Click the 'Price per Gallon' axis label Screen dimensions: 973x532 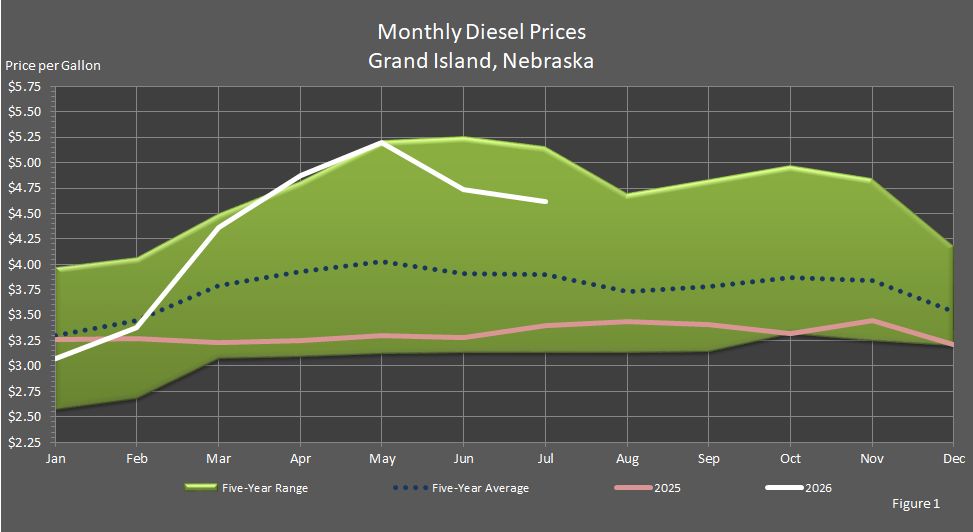[x=53, y=65]
